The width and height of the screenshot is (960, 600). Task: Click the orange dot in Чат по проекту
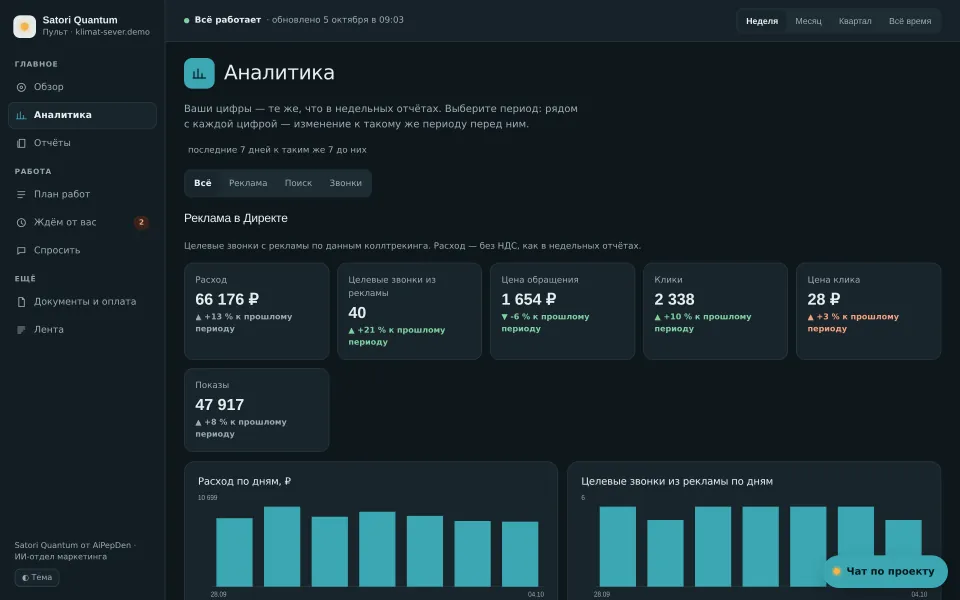(x=836, y=571)
